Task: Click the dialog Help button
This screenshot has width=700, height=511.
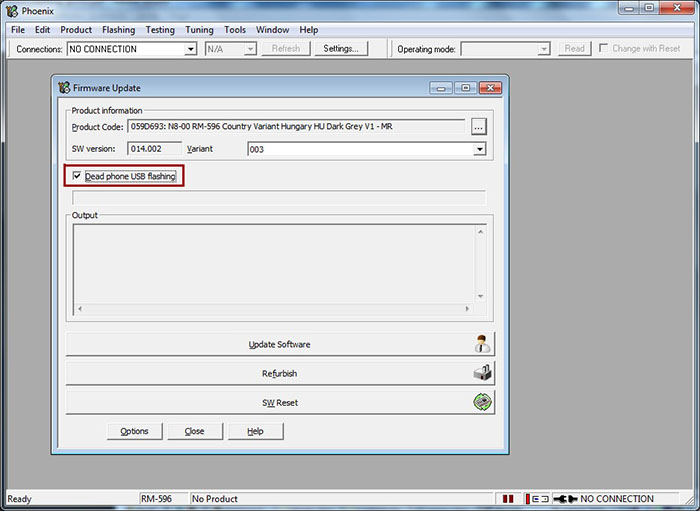Action: pos(255,431)
